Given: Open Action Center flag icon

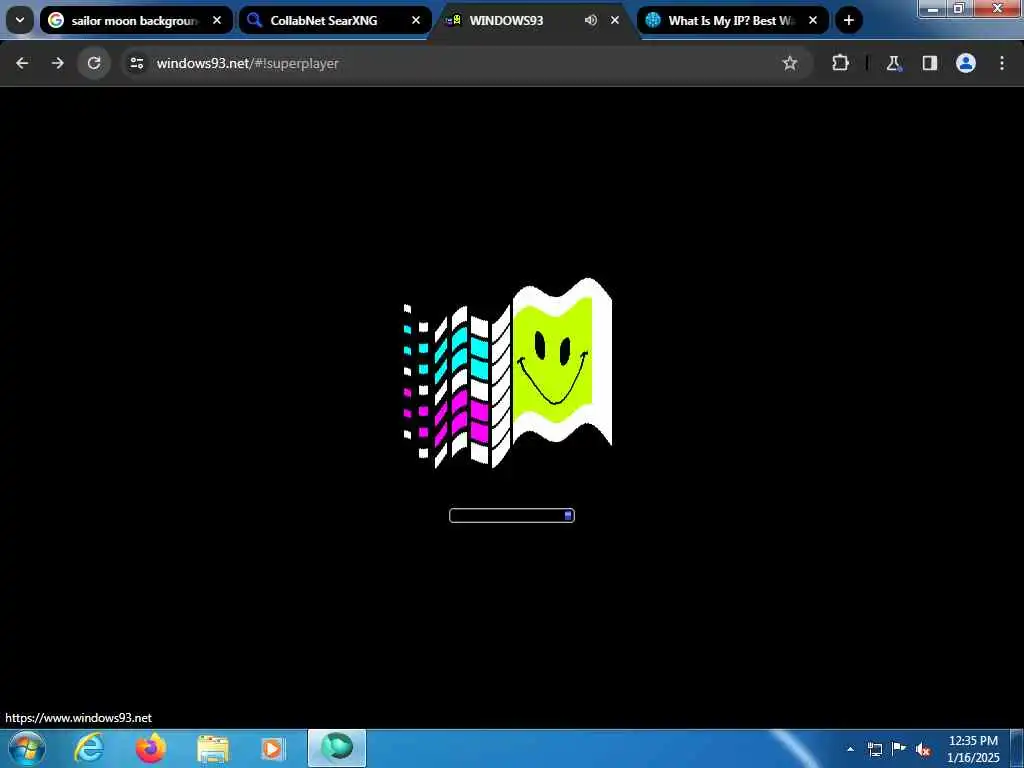Looking at the screenshot, I should point(899,749).
